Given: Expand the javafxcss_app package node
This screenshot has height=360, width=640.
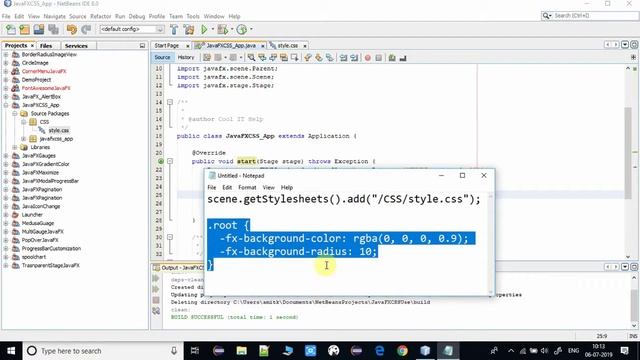Looking at the screenshot, I should (x=23, y=139).
